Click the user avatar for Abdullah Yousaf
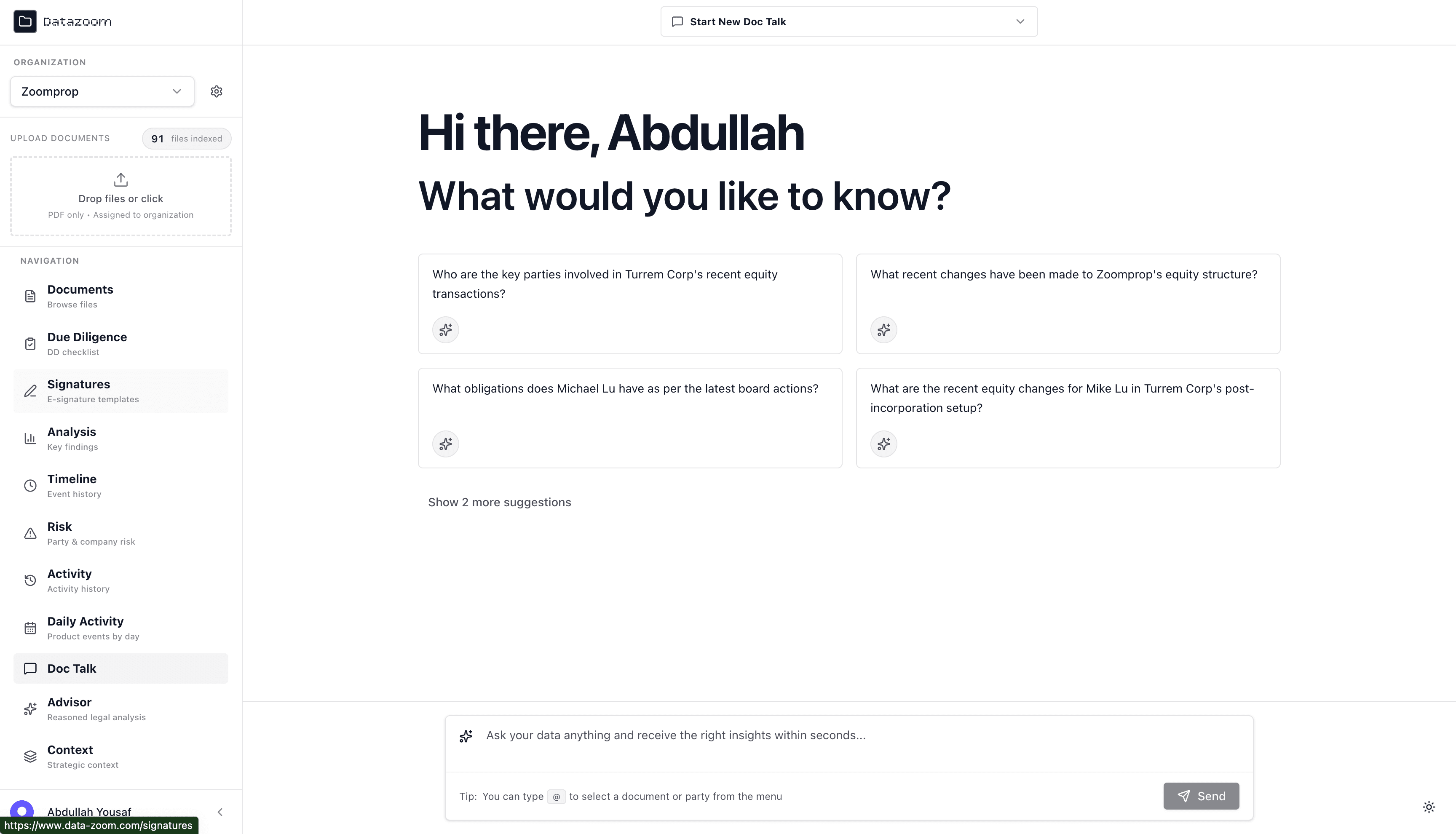 click(22, 811)
